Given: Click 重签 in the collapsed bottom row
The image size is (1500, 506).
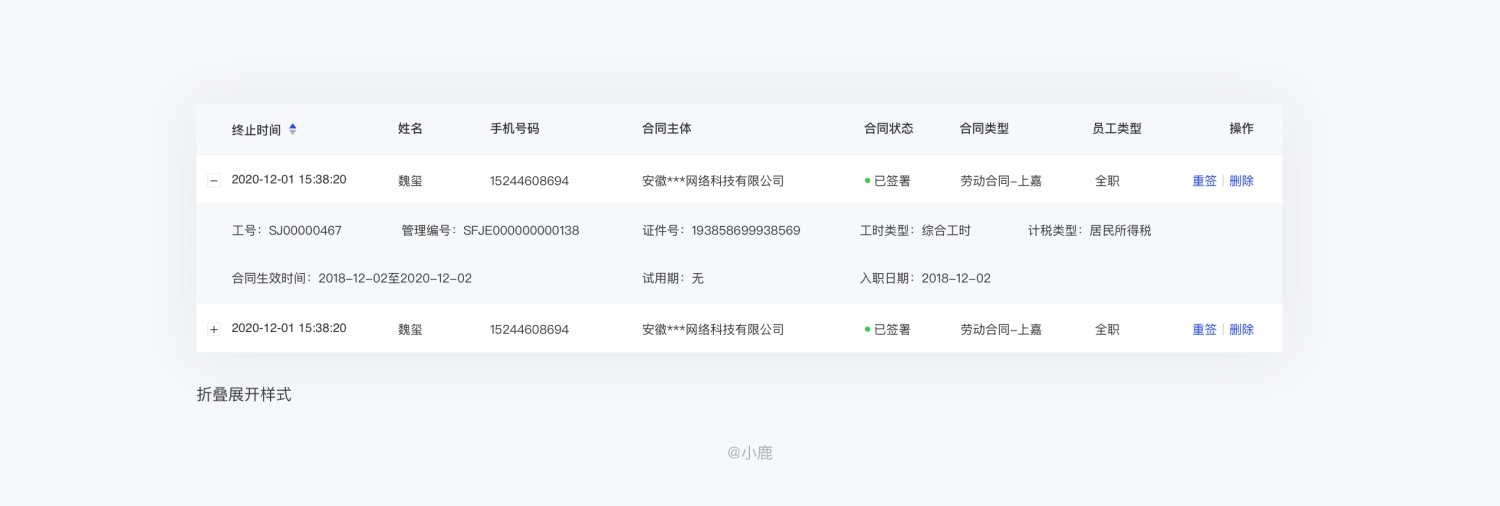Looking at the screenshot, I should click(1204, 329).
